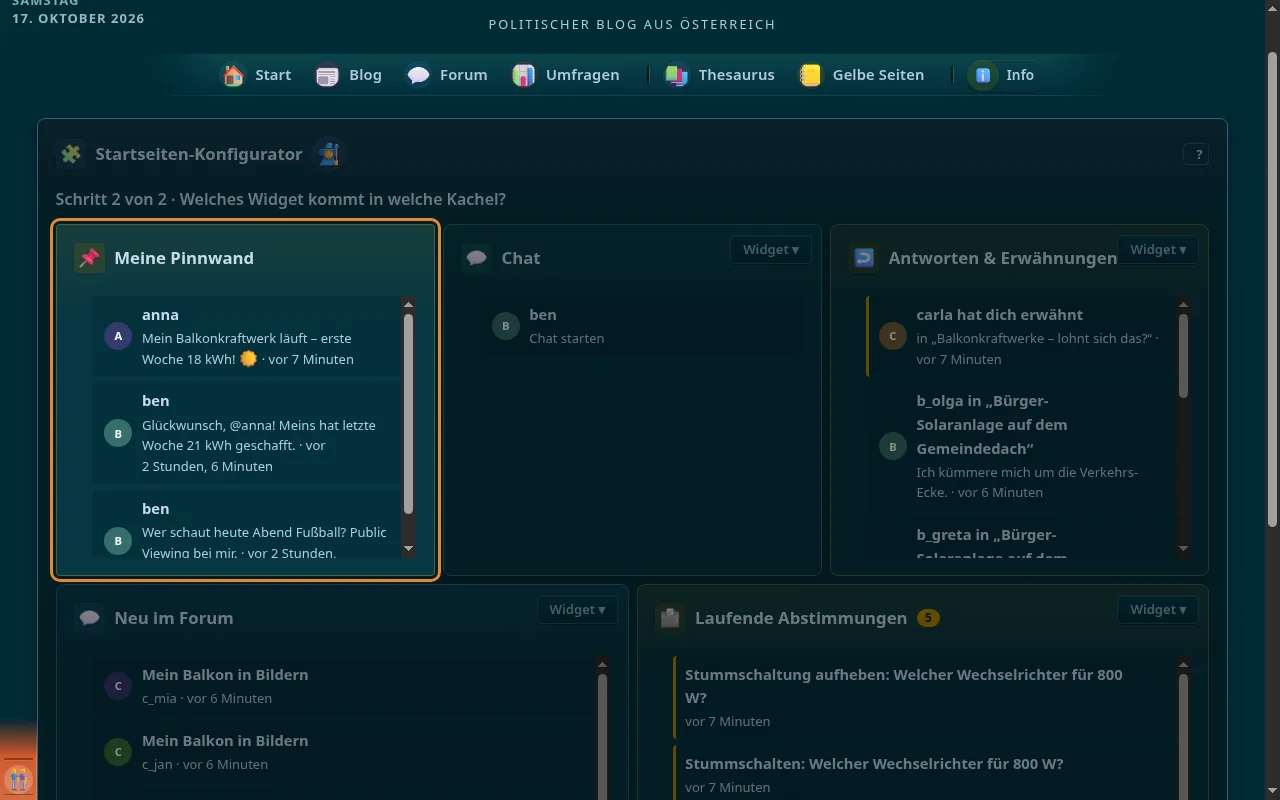Click the Thesaurus books icon
The width and height of the screenshot is (1280, 800).
pyautogui.click(x=677, y=75)
